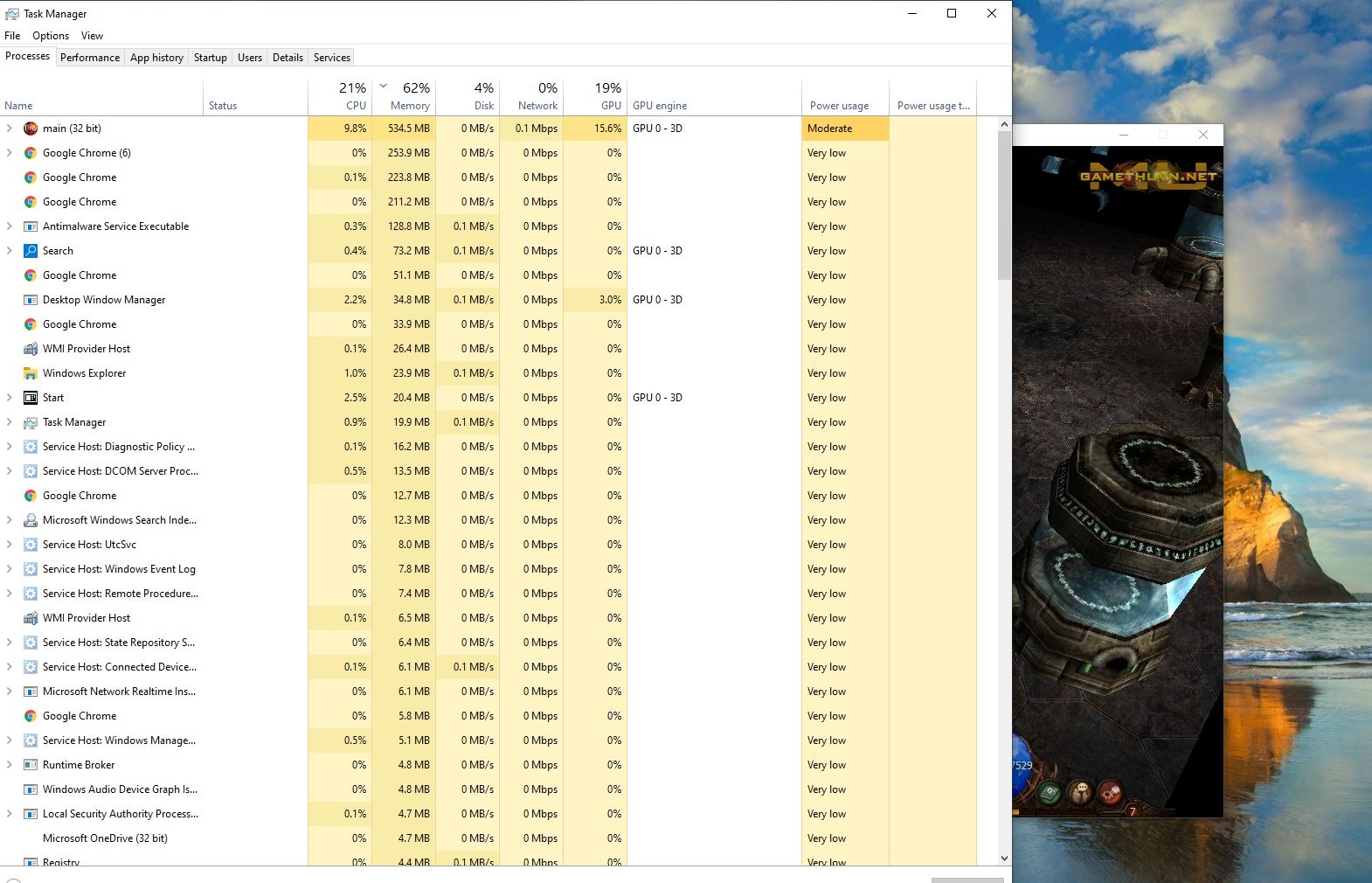Switch to the Performance tab
This screenshot has width=1372, height=883.
[x=90, y=58]
